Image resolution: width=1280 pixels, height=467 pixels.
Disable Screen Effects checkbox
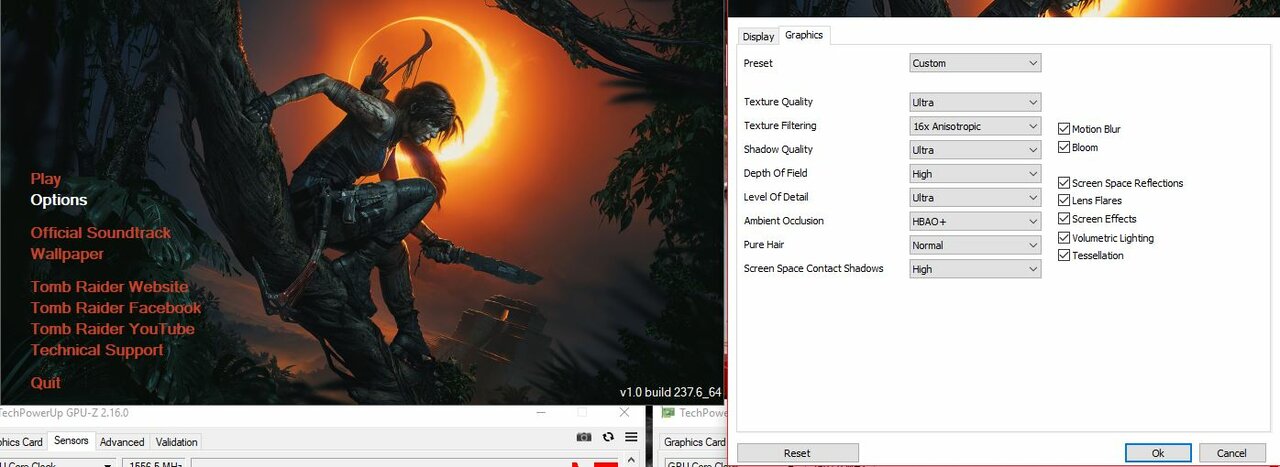click(x=1064, y=218)
